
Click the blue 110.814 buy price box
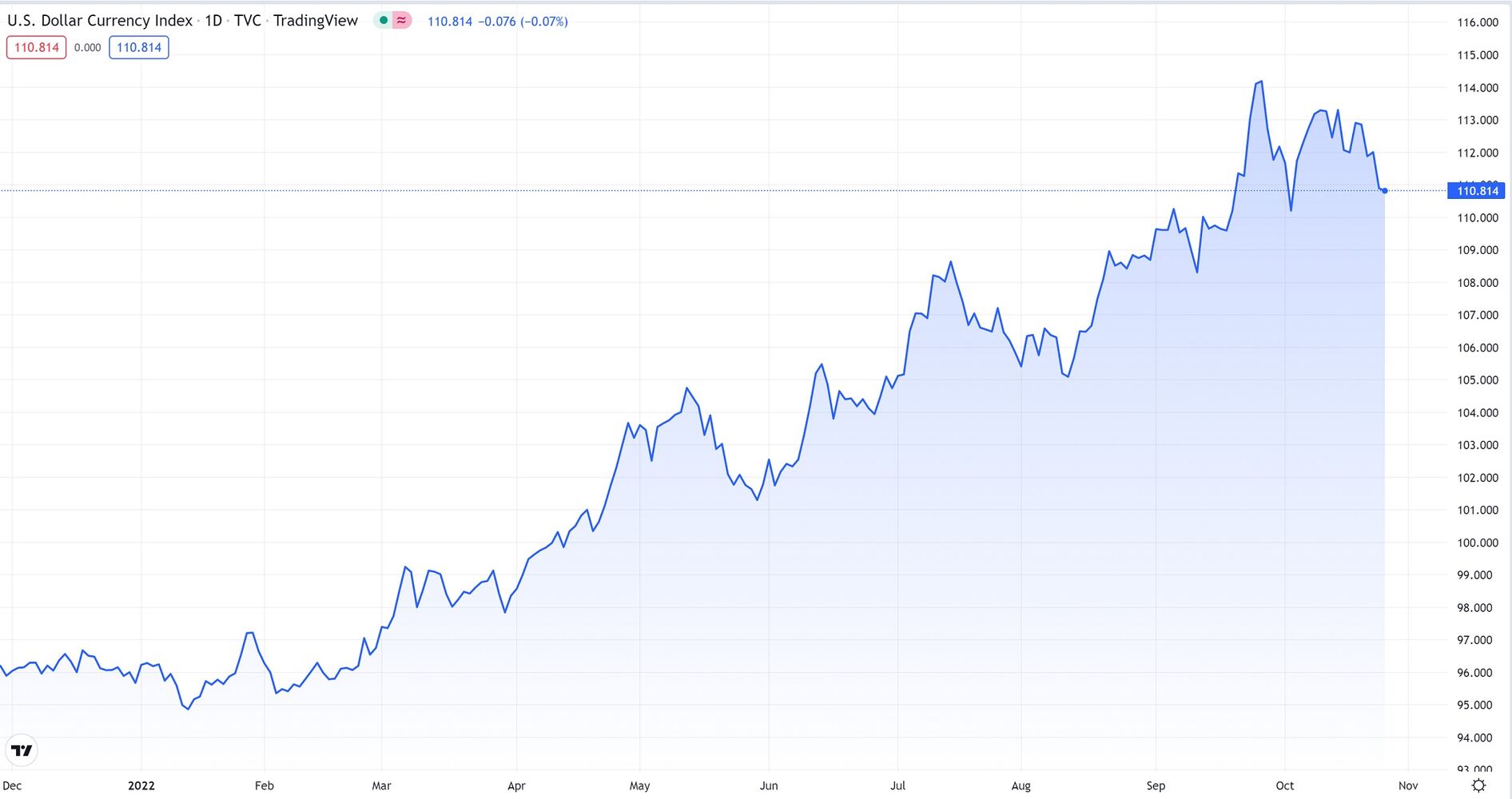[139, 47]
